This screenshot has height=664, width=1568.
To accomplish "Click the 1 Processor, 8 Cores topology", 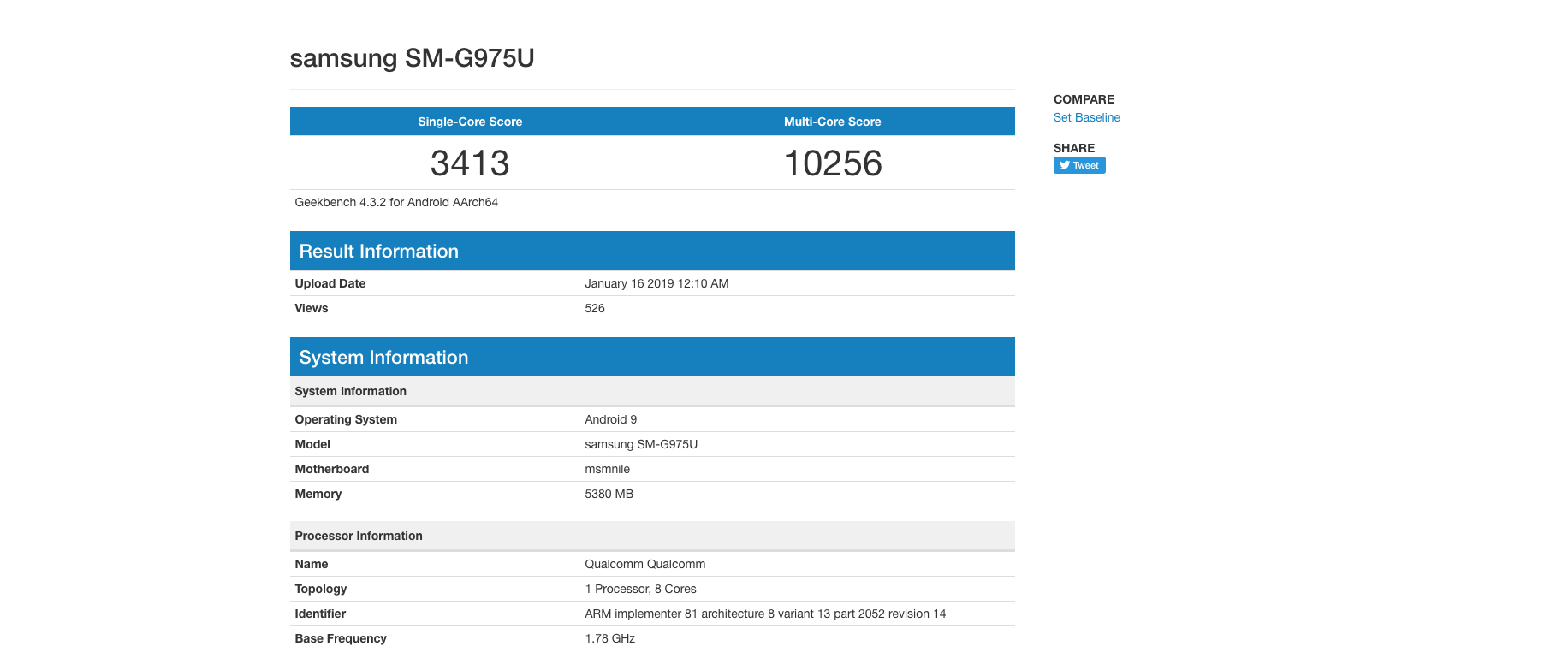I will 640,589.
